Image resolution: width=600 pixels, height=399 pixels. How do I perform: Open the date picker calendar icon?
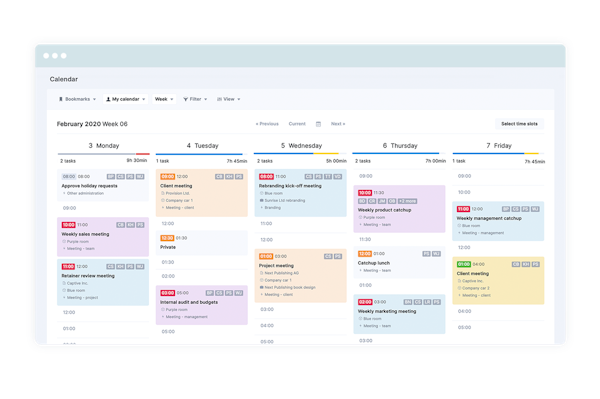coord(318,124)
